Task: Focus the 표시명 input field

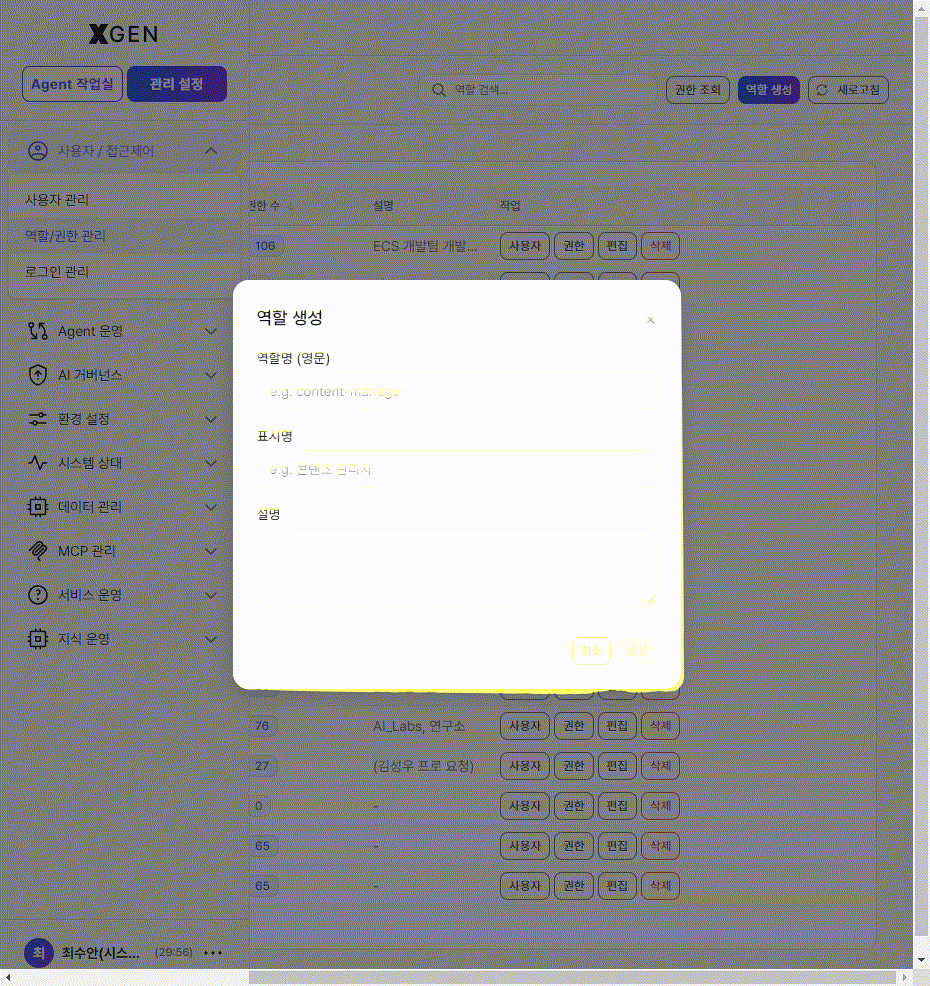Action: coord(457,470)
